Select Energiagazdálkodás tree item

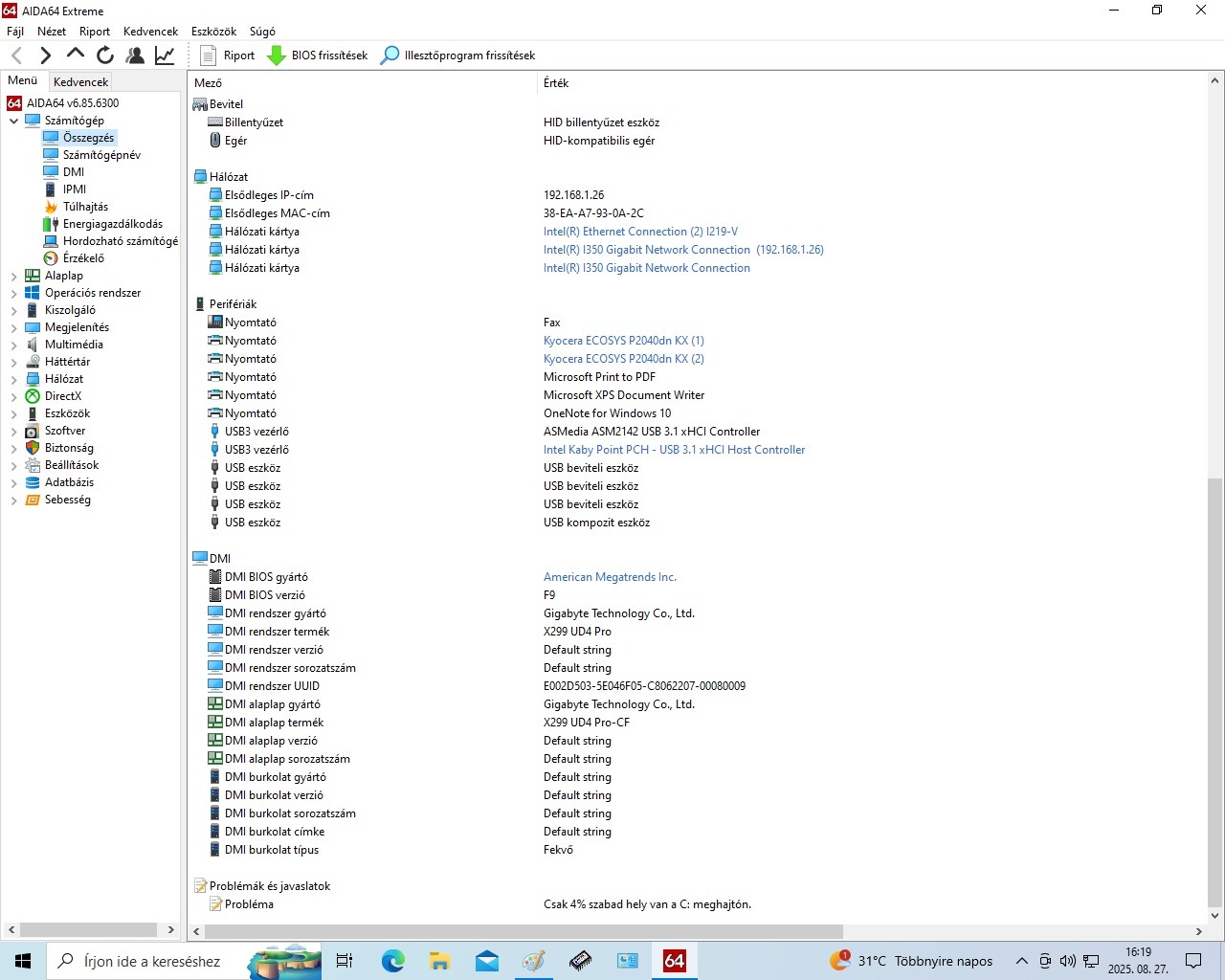113,224
